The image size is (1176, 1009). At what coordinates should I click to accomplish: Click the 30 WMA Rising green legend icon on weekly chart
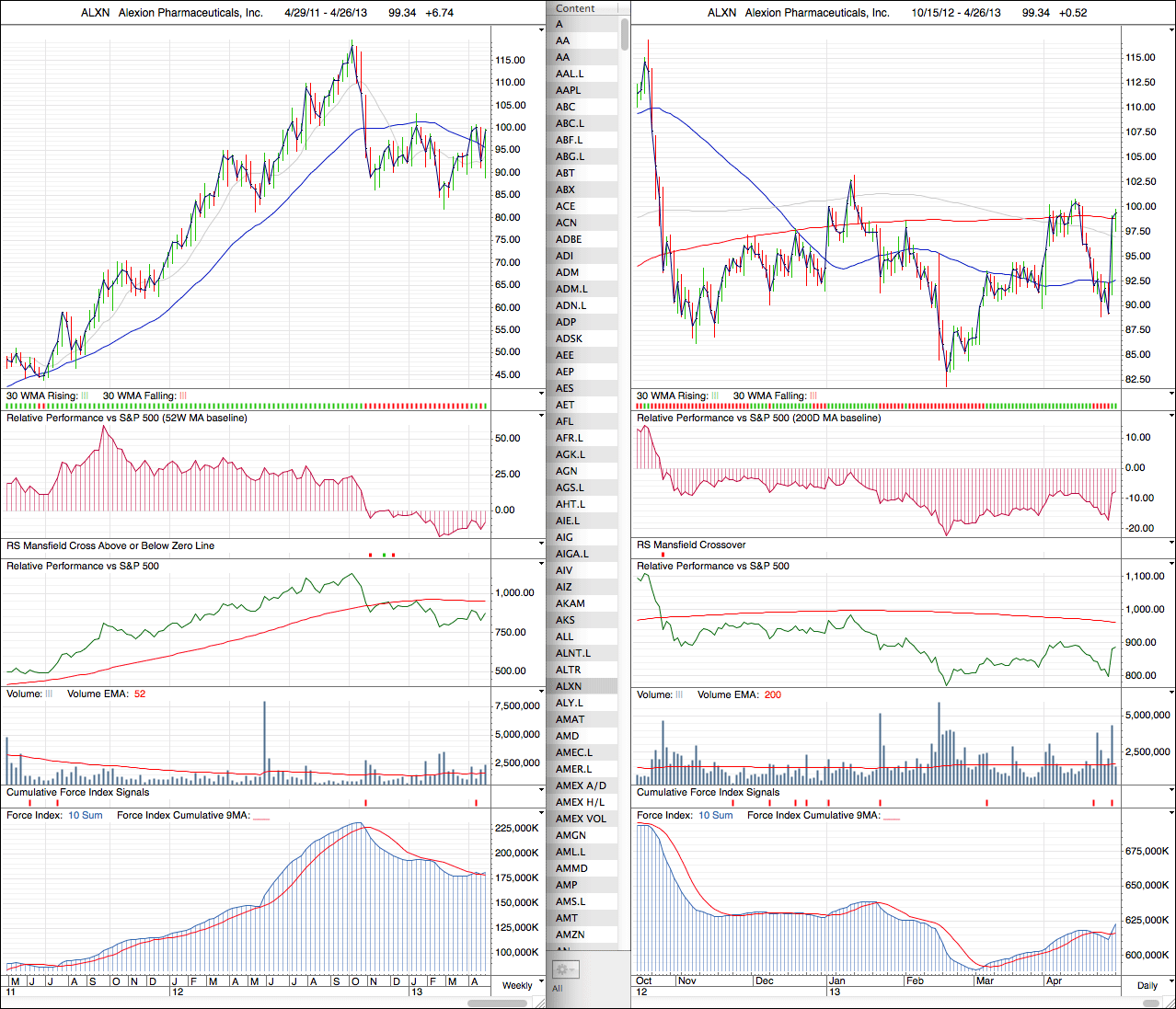pyautogui.click(x=85, y=396)
